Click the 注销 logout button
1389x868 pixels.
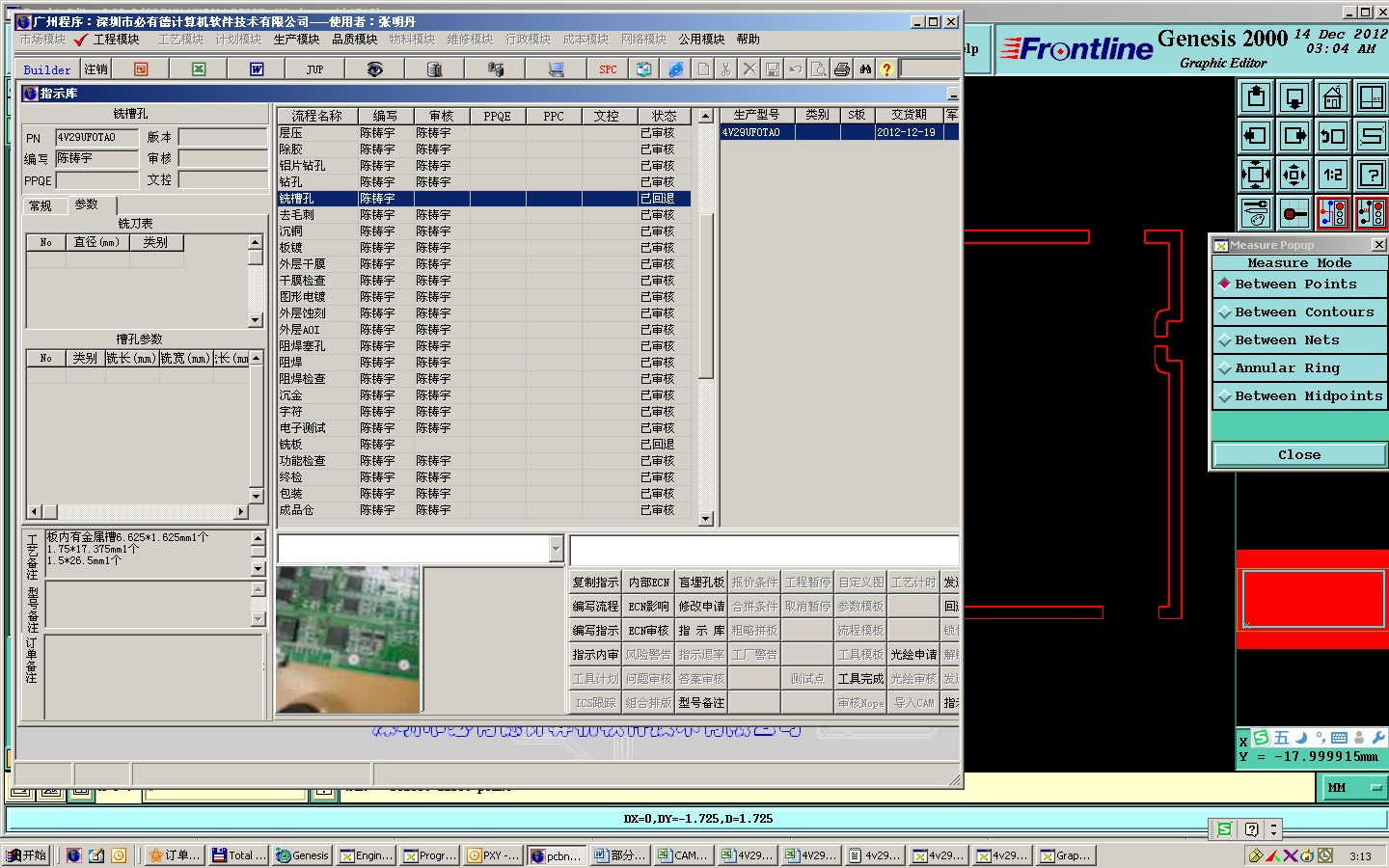point(96,69)
